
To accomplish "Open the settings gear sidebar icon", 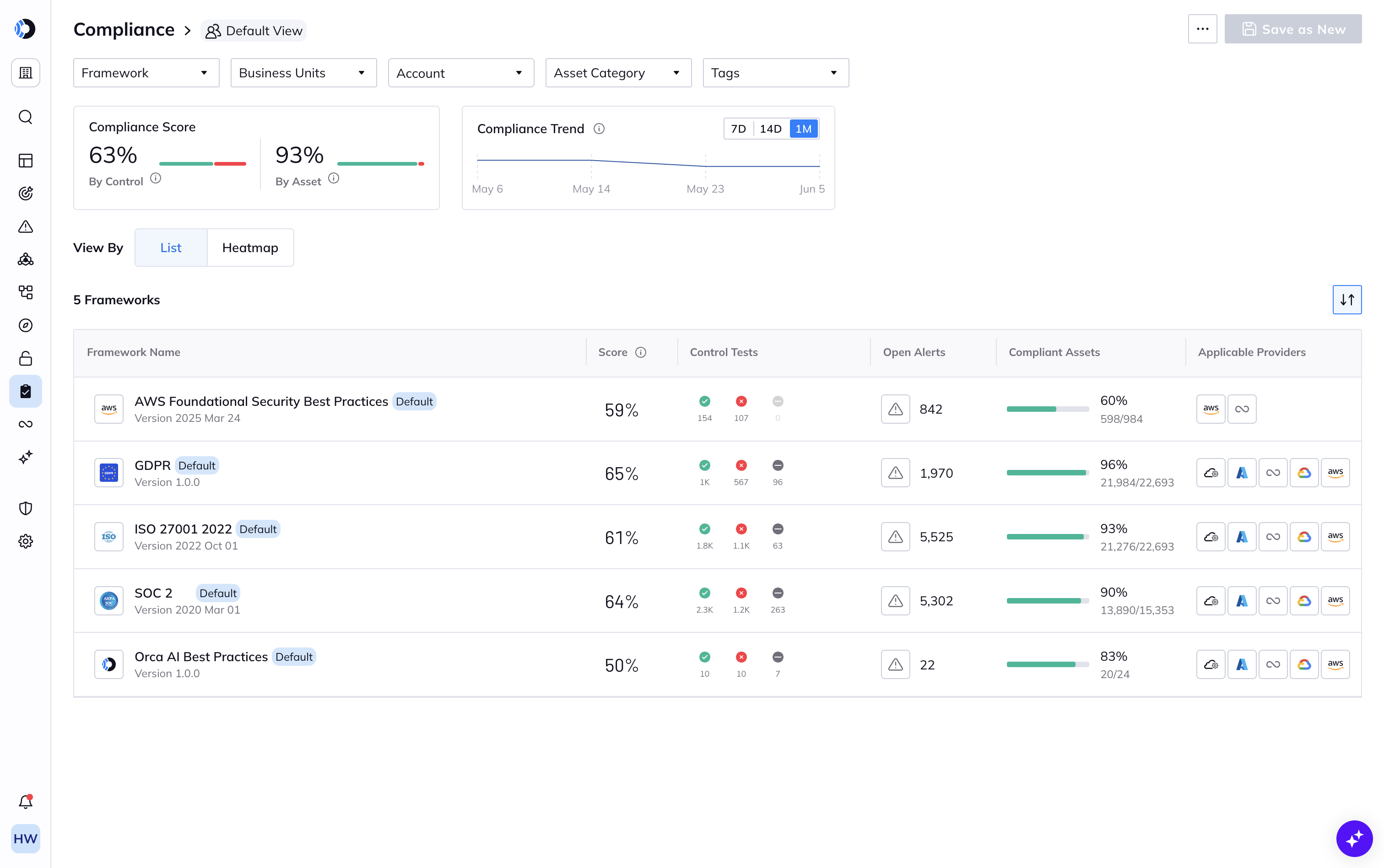I will pos(25,541).
